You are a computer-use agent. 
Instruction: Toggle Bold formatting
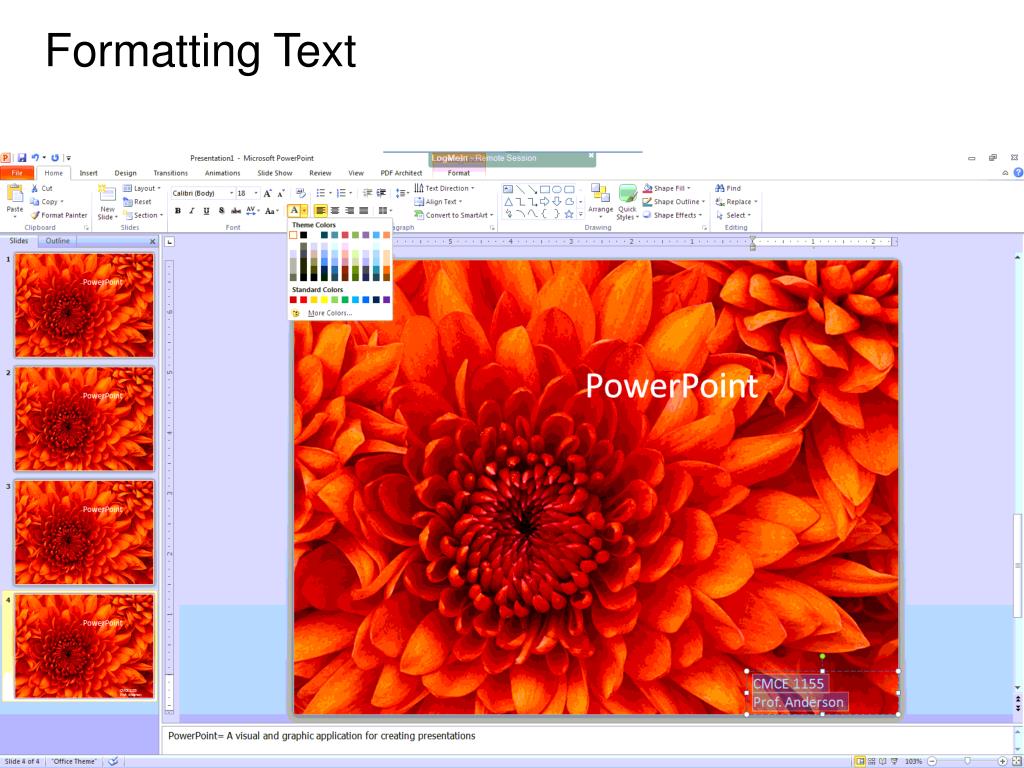(x=178, y=211)
